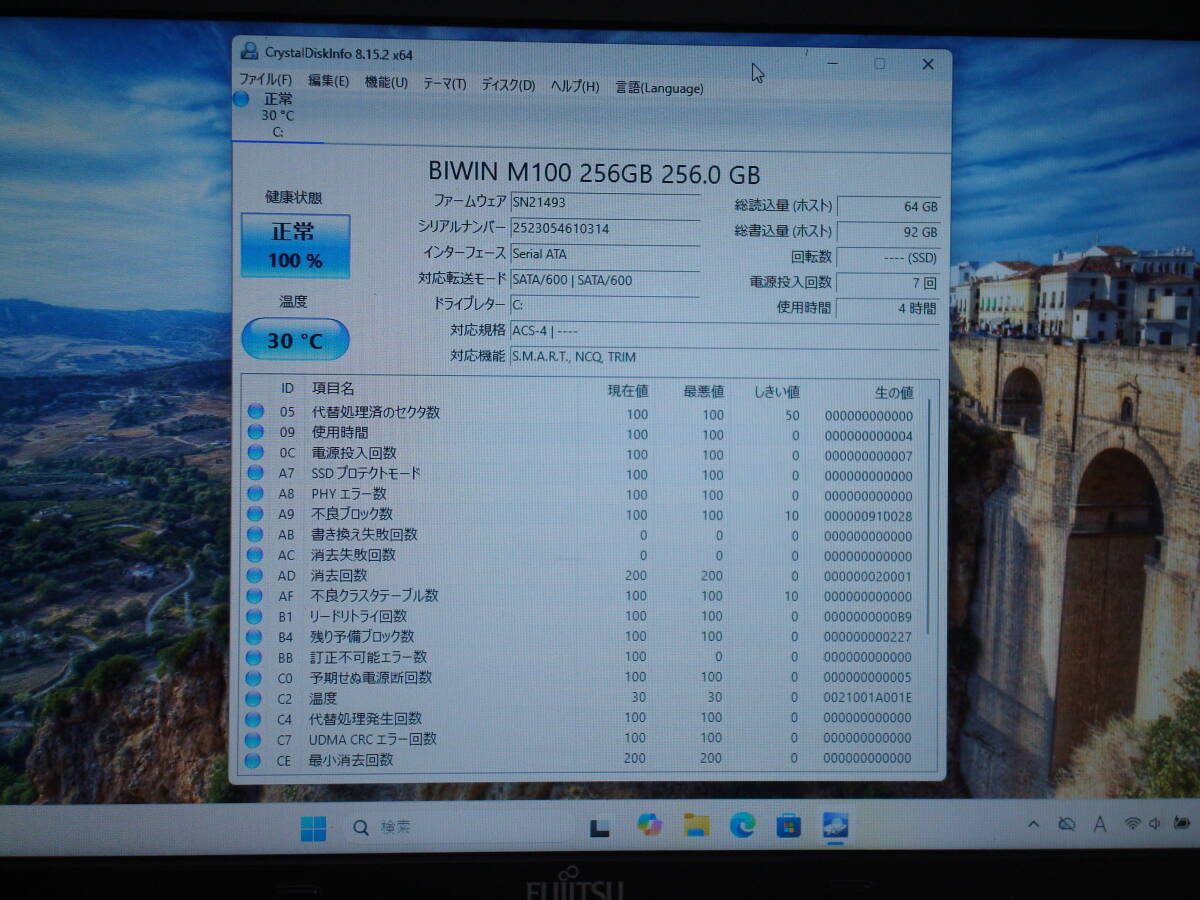Click status icon for ID 09 使用時間 row
1200x900 pixels.
pyautogui.click(x=255, y=432)
